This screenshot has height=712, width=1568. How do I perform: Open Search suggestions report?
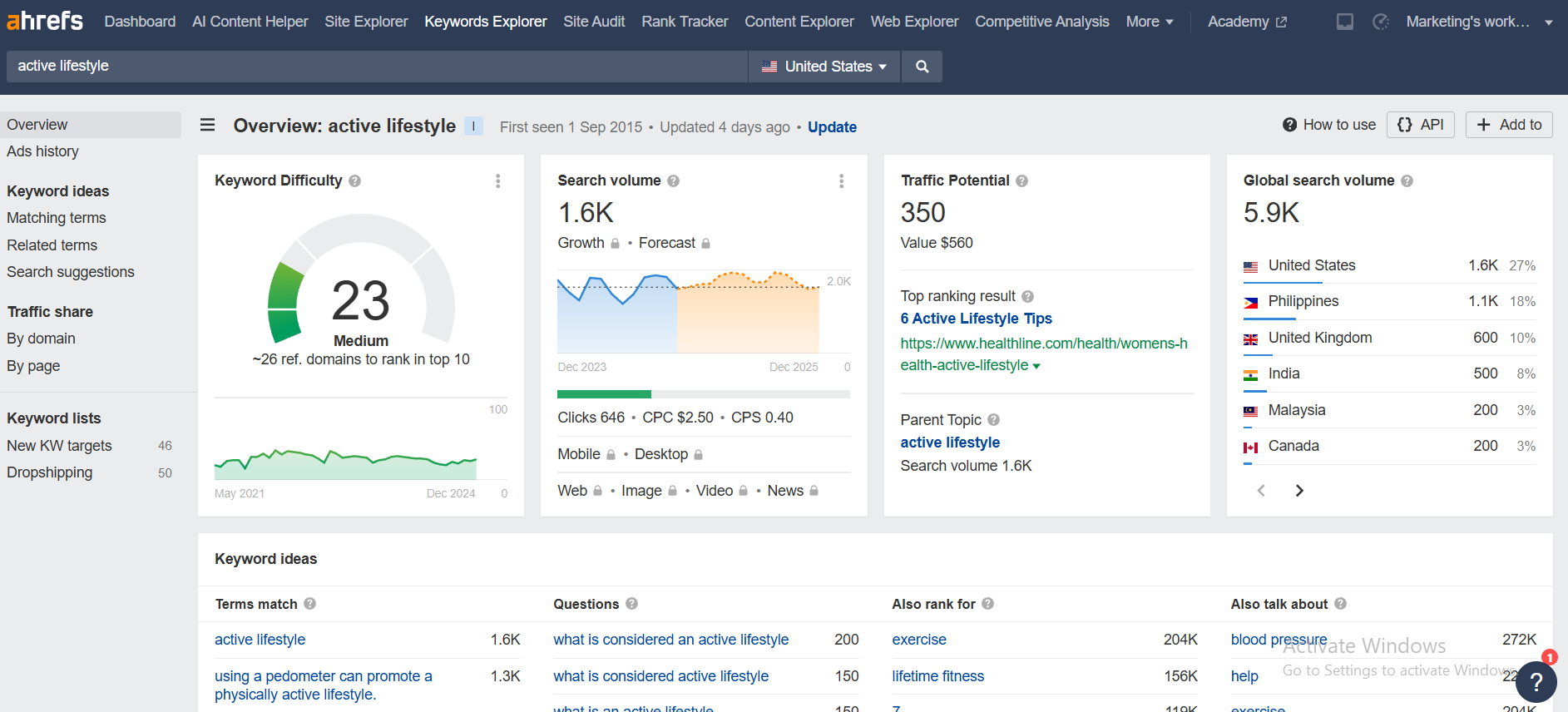click(71, 272)
